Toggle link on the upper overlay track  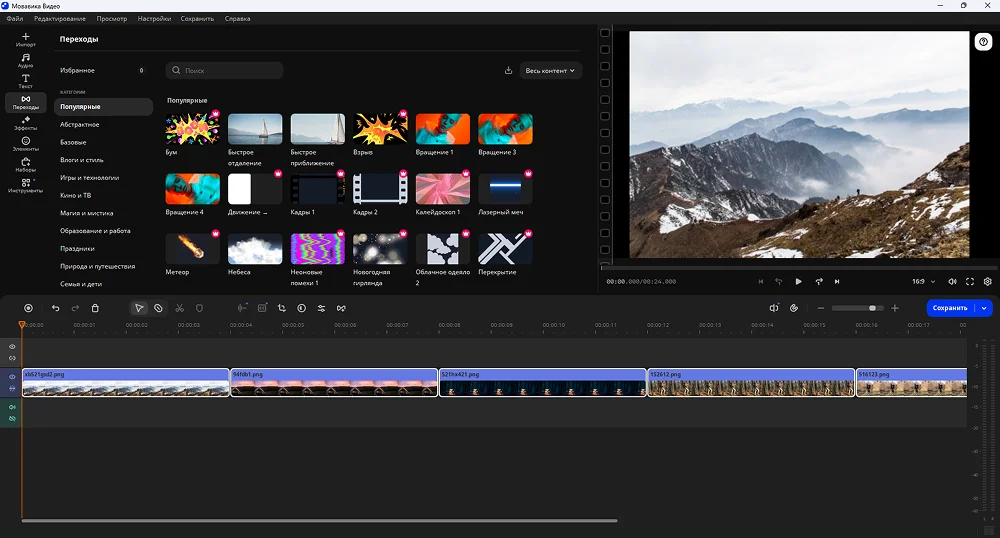click(12, 358)
